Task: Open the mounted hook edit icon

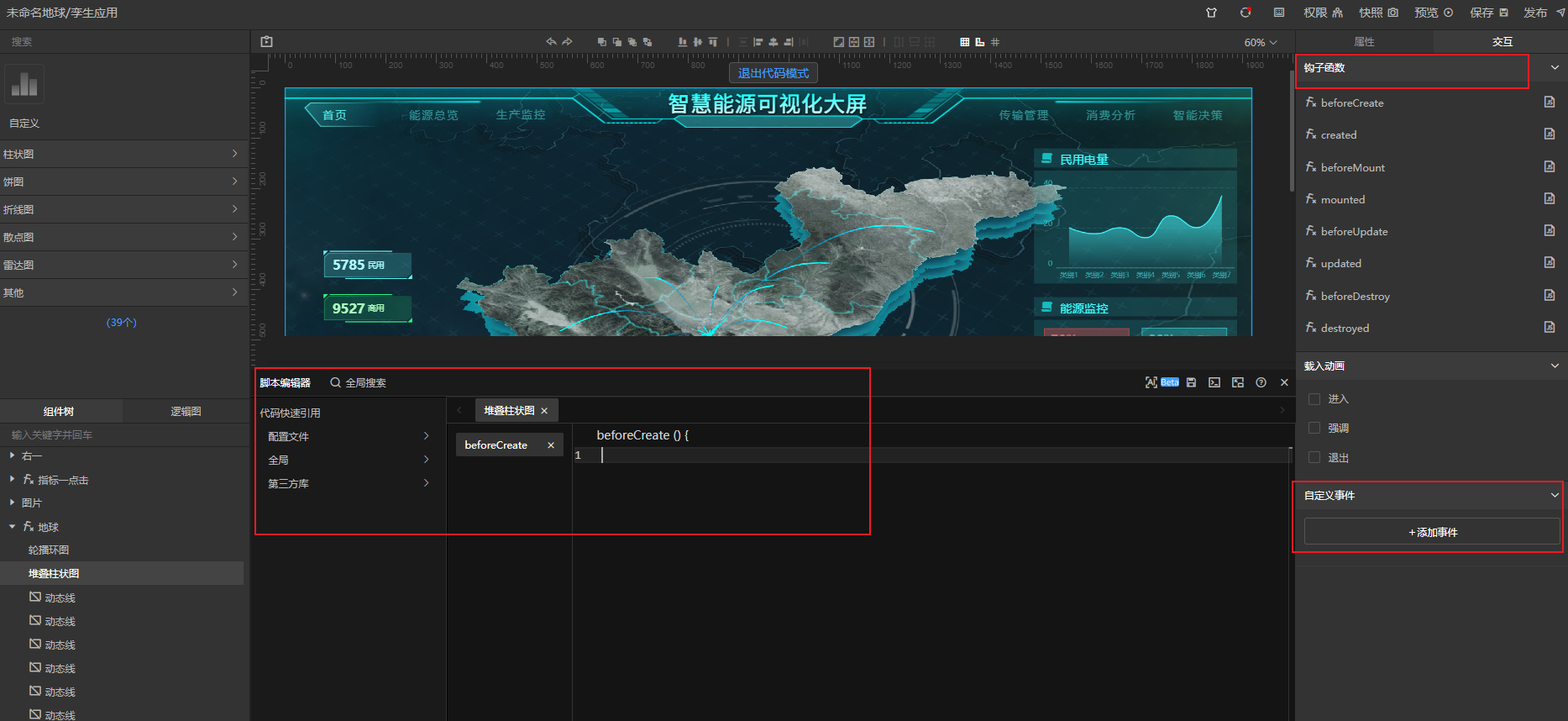Action: click(x=1550, y=198)
